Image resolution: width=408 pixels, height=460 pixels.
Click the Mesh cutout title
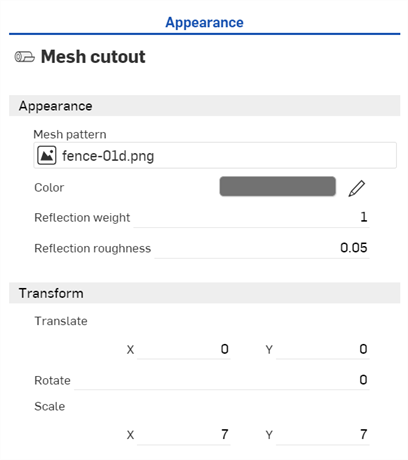[93, 57]
